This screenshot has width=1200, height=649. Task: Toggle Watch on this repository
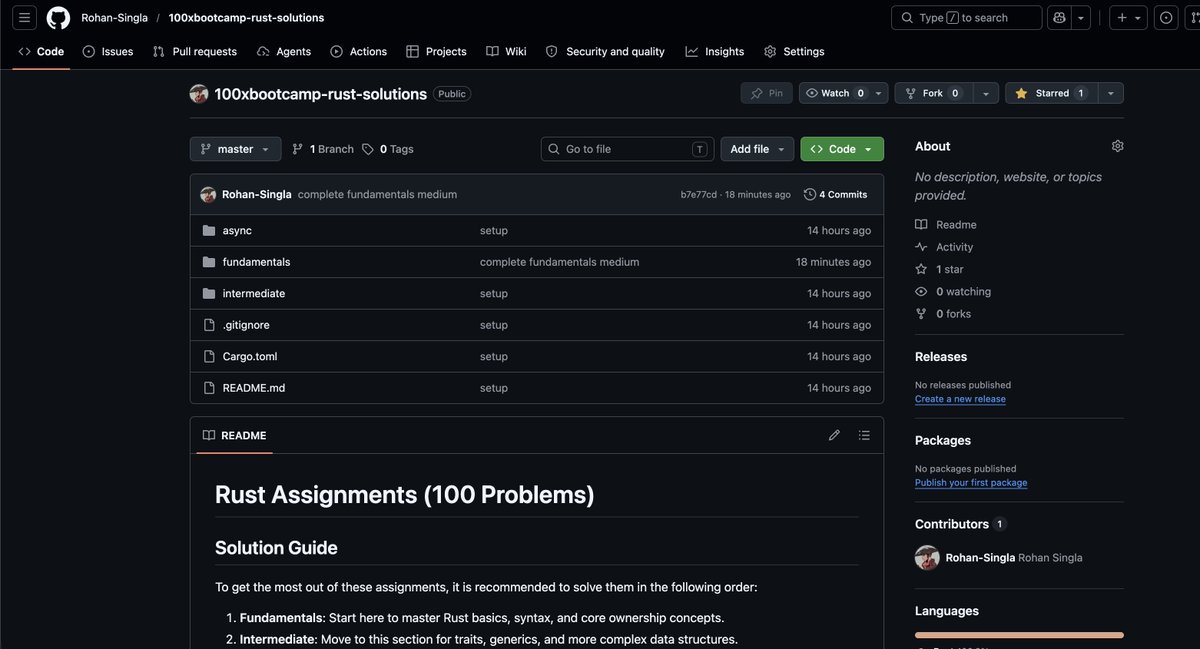click(x=834, y=93)
